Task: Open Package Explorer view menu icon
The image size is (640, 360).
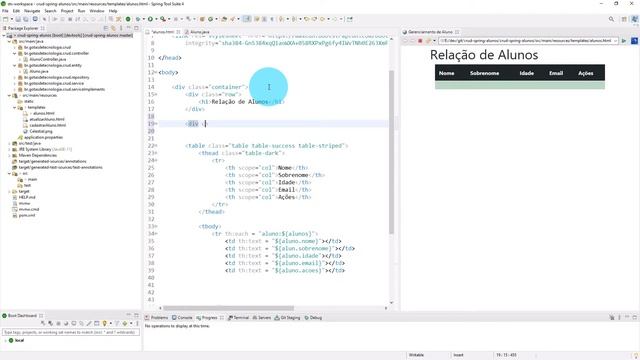Action: pyautogui.click(x=121, y=28)
